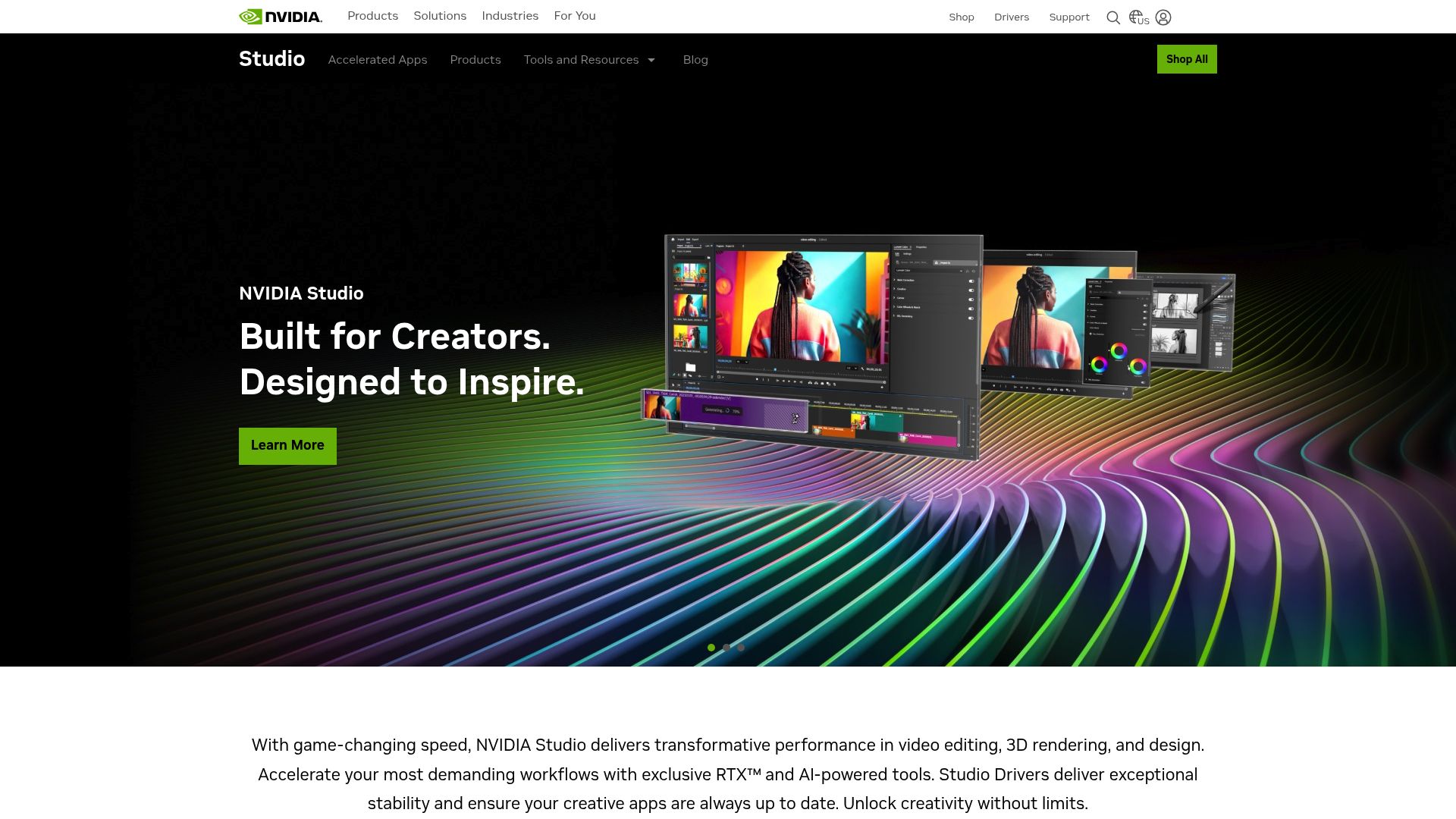This screenshot has width=1456, height=819.
Task: Visit the Drivers page
Action: 1012,17
